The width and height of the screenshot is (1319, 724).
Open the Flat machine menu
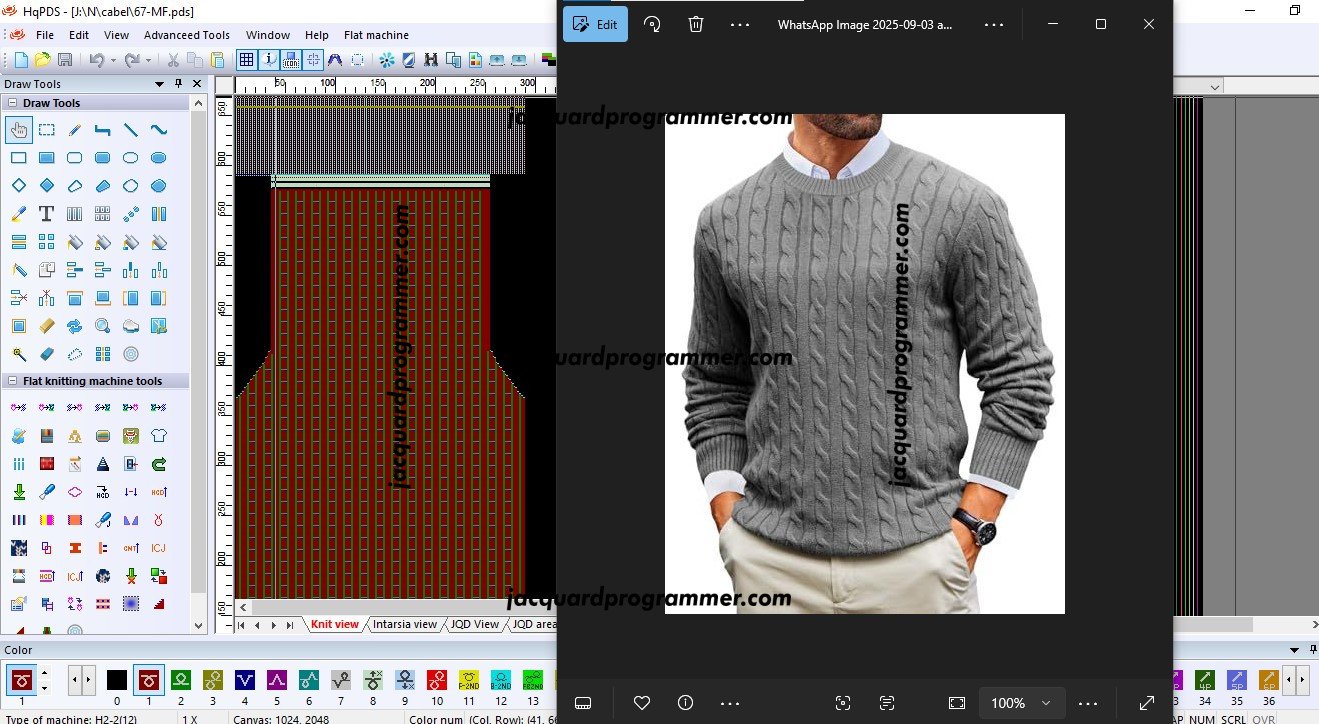[x=376, y=35]
